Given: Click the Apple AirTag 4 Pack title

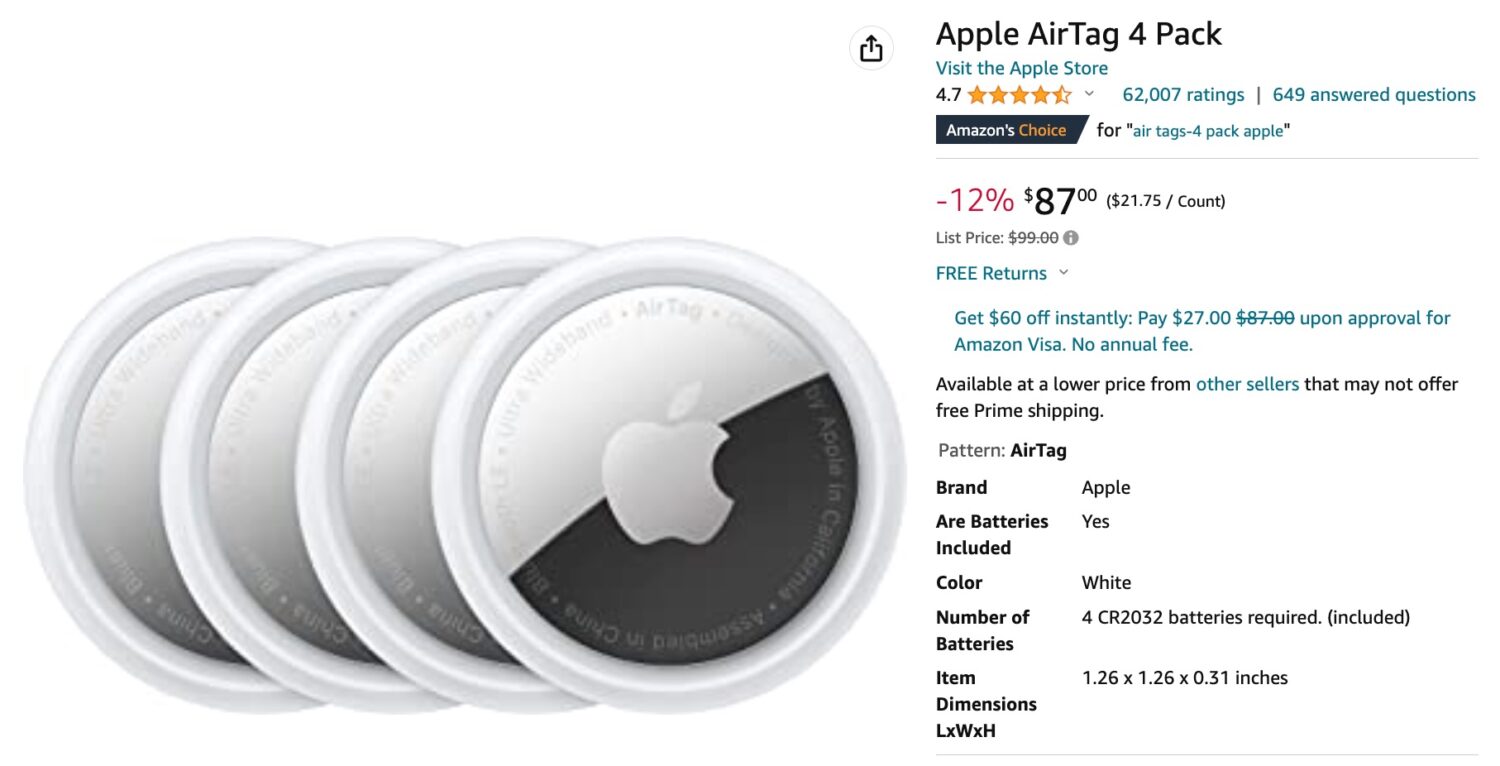Looking at the screenshot, I should coord(1078,33).
